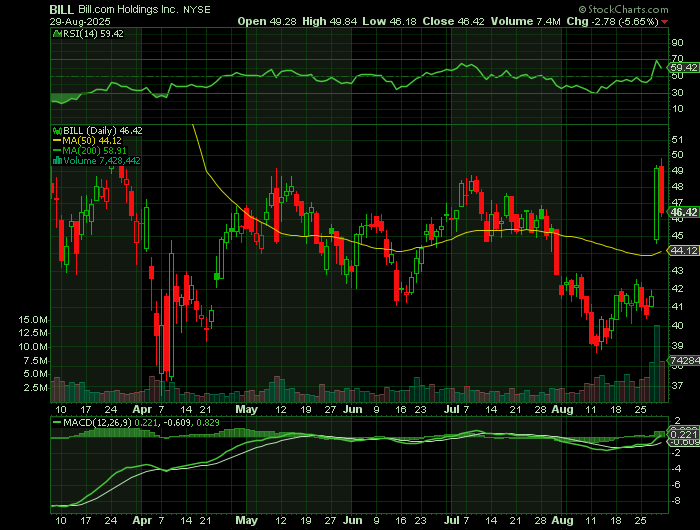Click the RSI legend line icon

(57, 33)
